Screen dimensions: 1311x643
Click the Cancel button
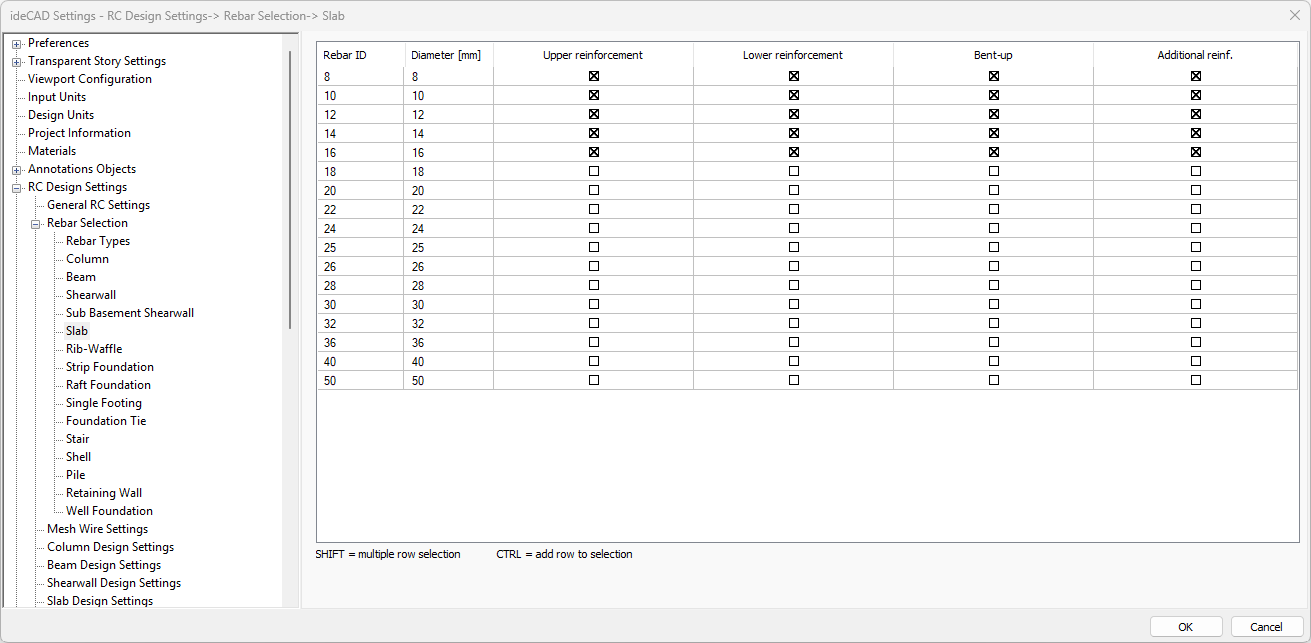(1267, 627)
